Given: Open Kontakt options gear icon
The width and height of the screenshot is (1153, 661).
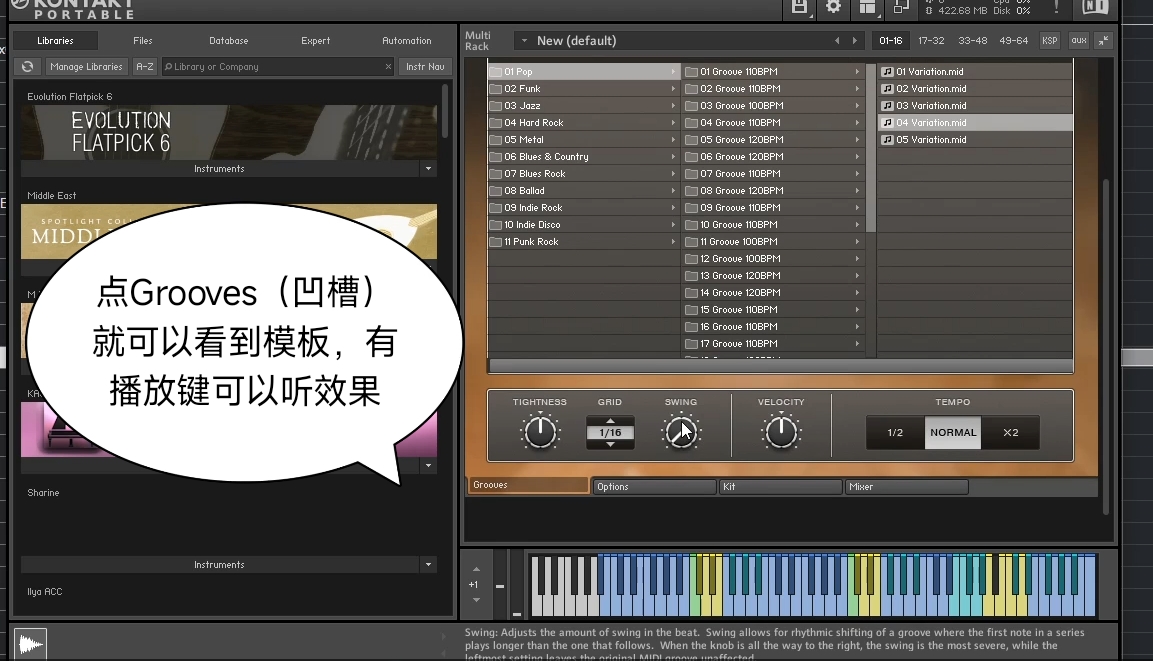Looking at the screenshot, I should (x=833, y=7).
